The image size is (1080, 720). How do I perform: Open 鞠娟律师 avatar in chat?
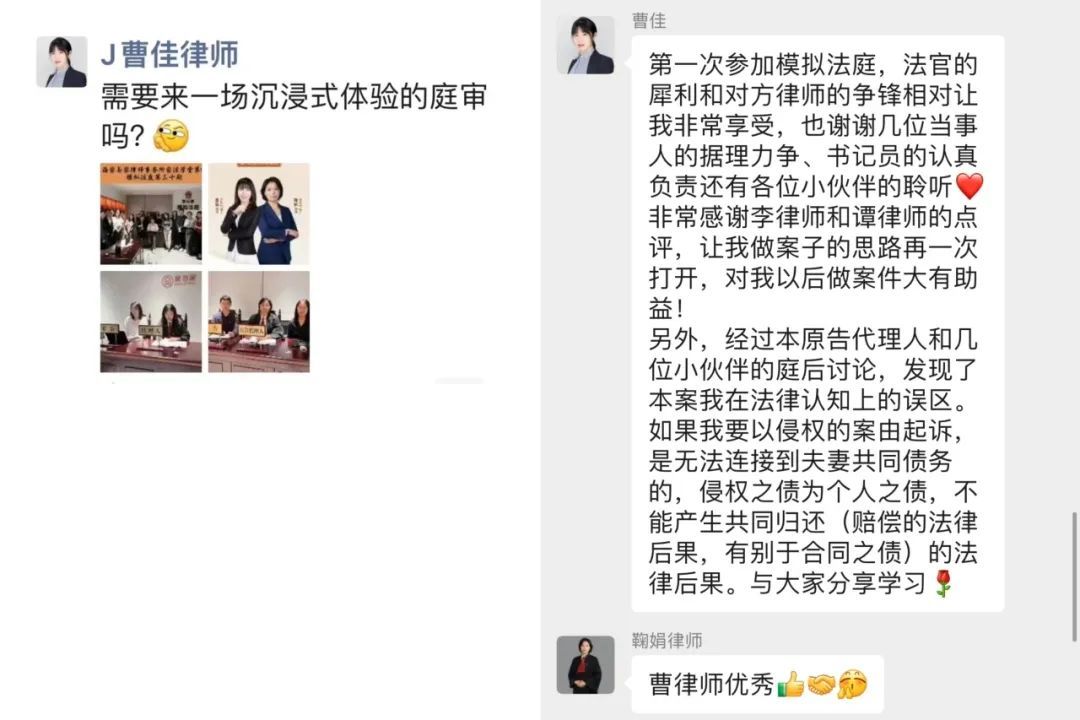pyautogui.click(x=585, y=665)
